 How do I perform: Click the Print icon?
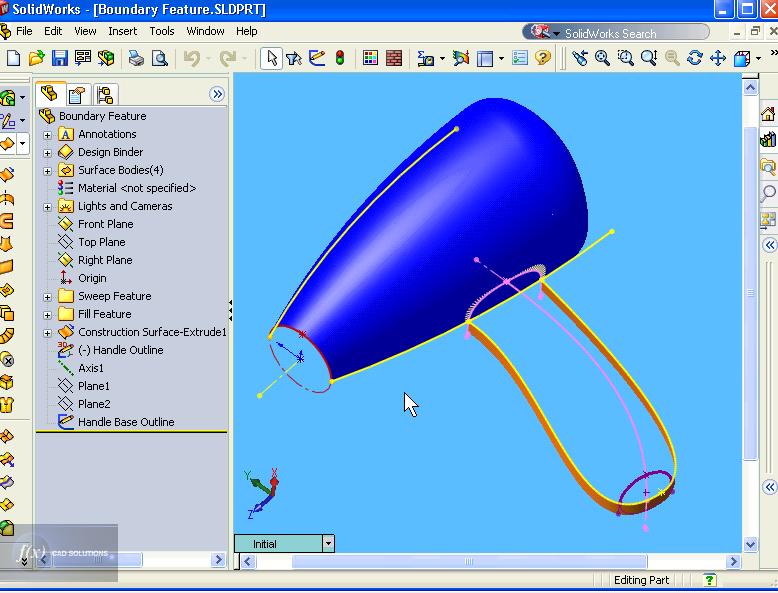coord(135,59)
